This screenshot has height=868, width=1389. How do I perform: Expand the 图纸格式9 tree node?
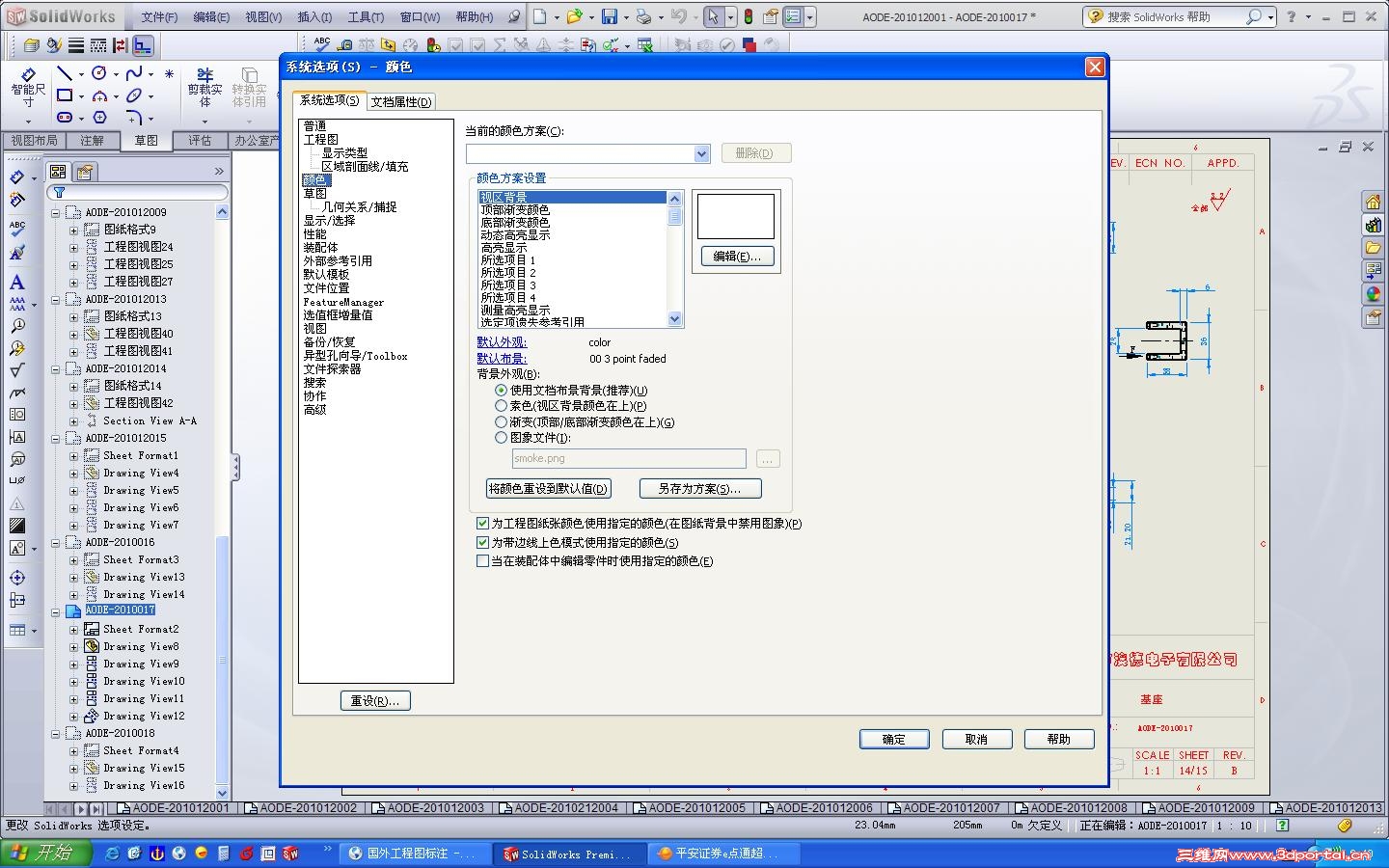click(73, 230)
